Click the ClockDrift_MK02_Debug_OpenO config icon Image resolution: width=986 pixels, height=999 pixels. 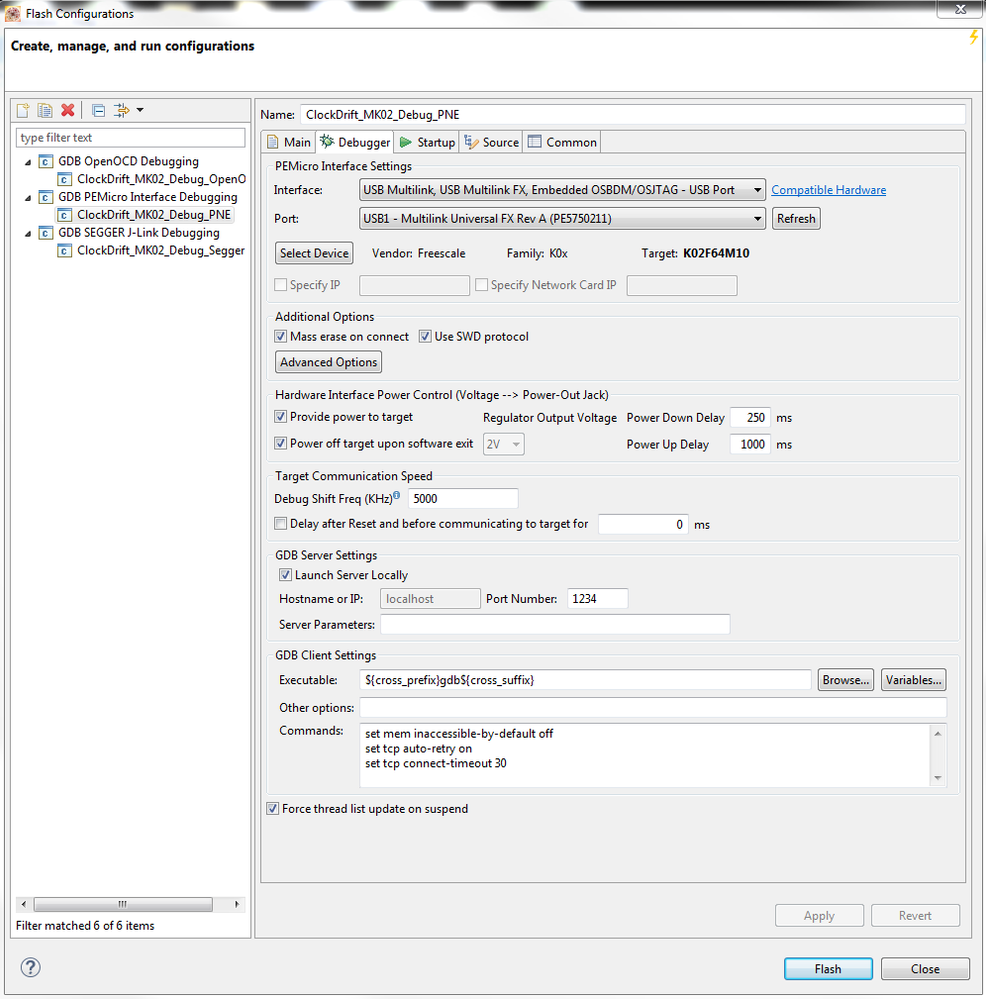click(64, 179)
